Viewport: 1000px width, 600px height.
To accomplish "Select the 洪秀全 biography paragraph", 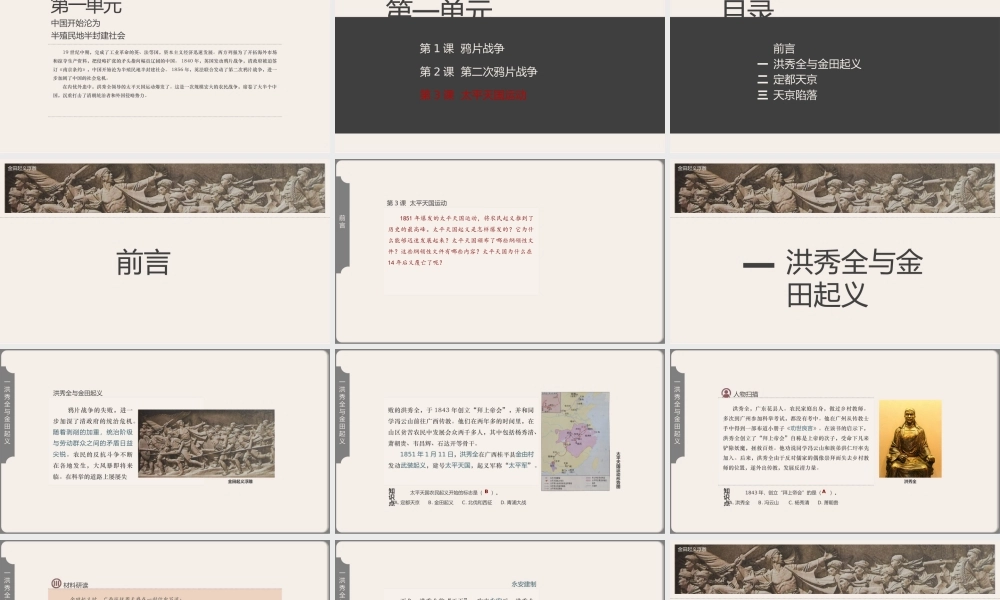I will 796,438.
